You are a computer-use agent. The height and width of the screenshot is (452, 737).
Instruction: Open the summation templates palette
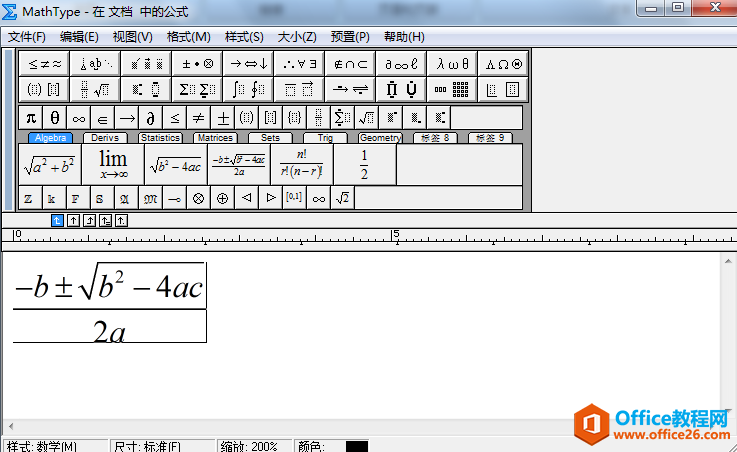click(x=195, y=89)
